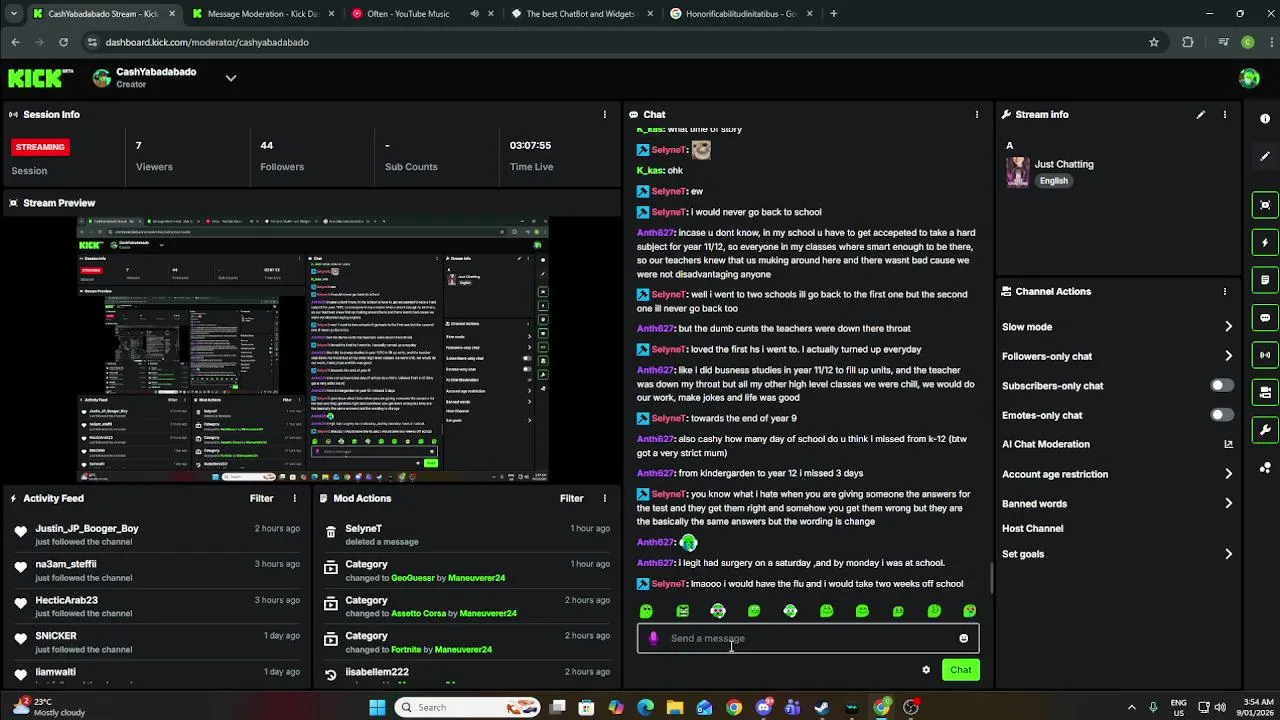Open Channel Actions three-dot menu
Screen dimensions: 1280x720
click(1225, 291)
